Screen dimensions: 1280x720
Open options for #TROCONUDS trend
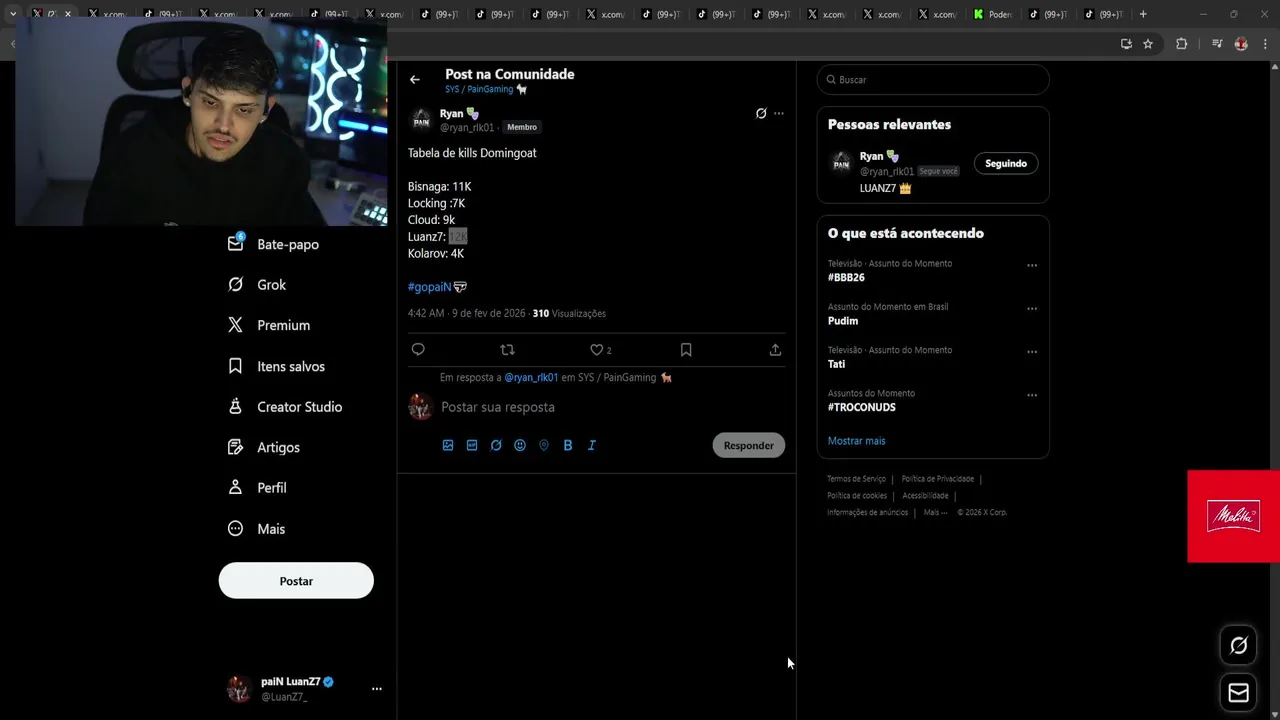click(1032, 395)
